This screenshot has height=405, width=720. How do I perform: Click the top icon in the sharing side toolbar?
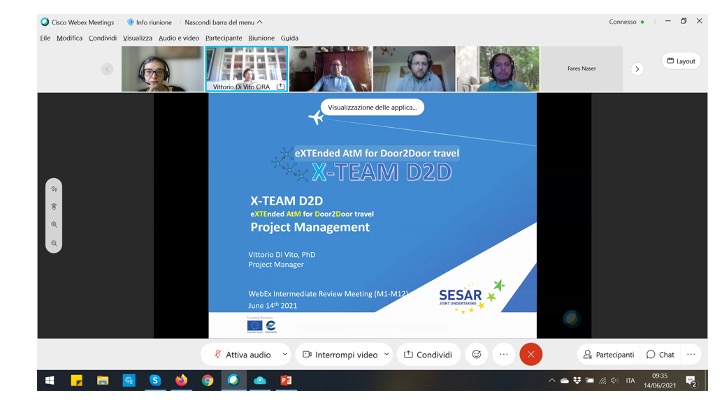tap(54, 189)
